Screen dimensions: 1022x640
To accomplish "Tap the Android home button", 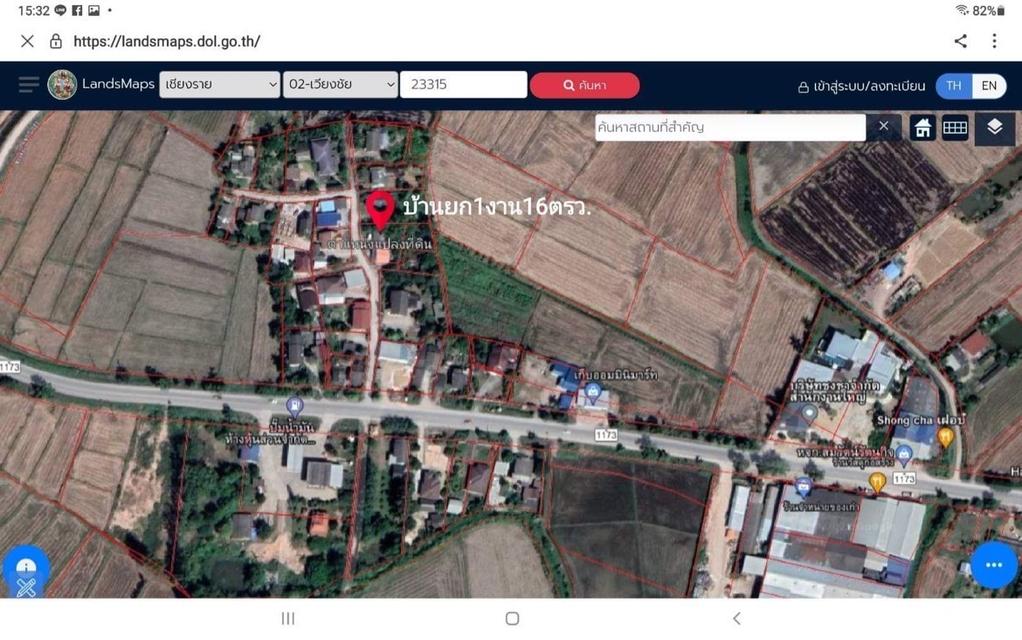I will click(512, 618).
